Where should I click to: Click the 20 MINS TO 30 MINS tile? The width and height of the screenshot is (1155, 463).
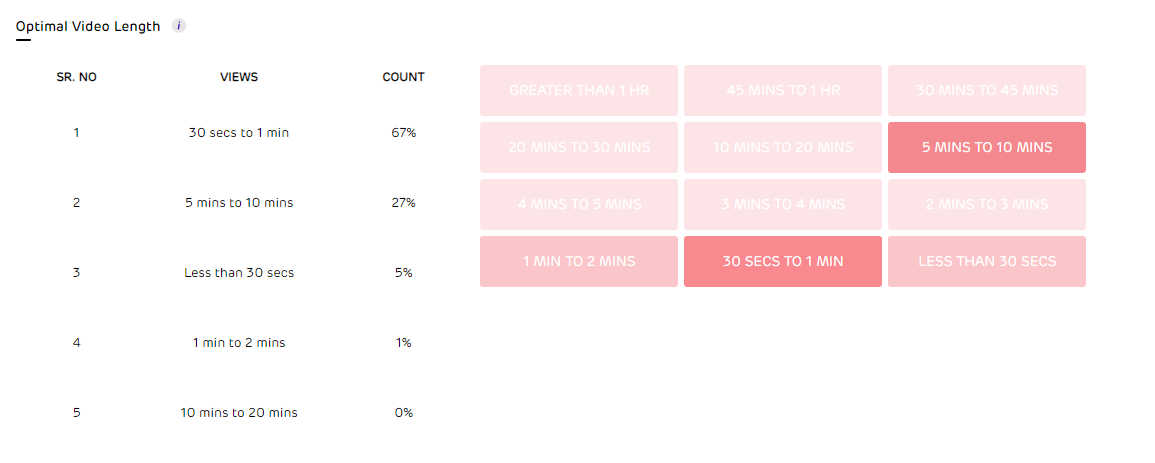coord(579,148)
